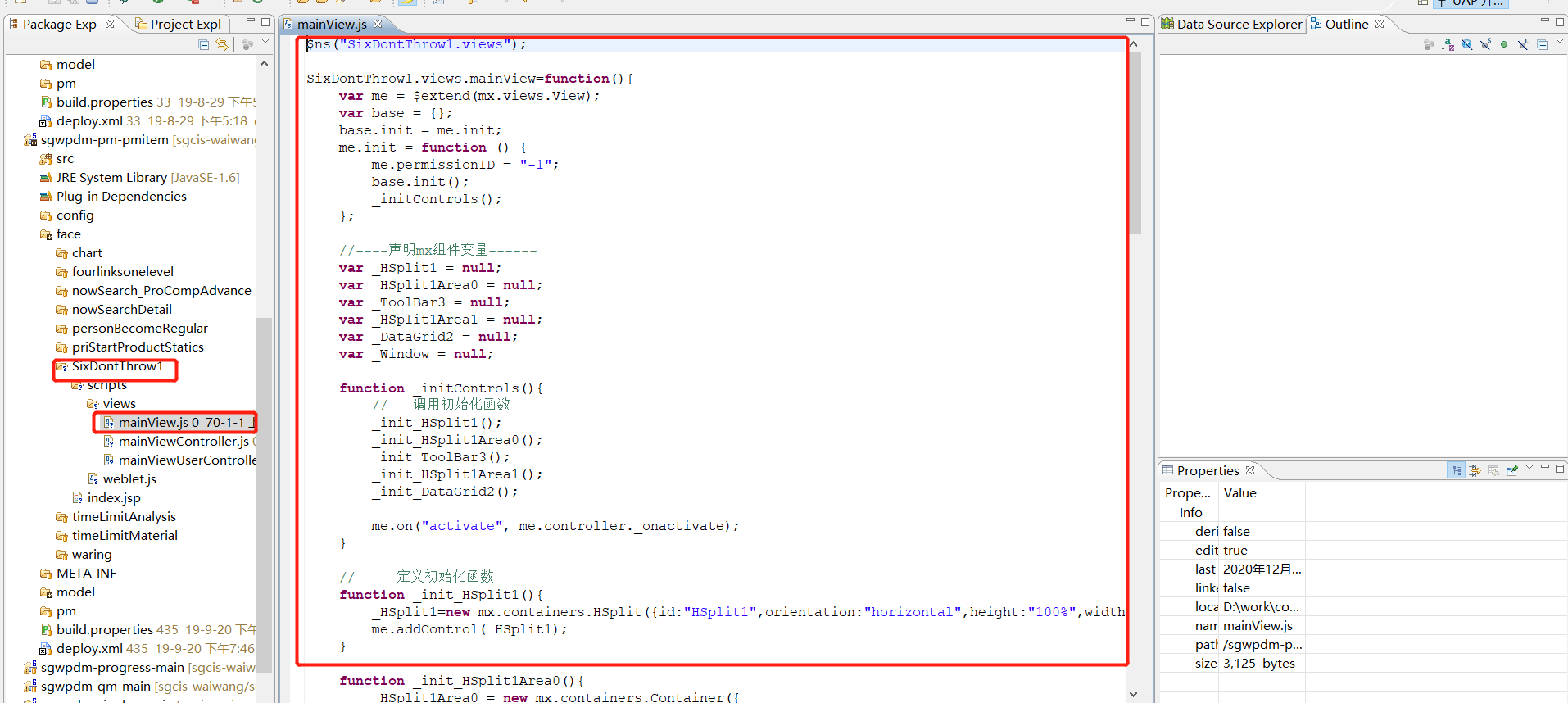Close the Outline view

coord(1380,24)
